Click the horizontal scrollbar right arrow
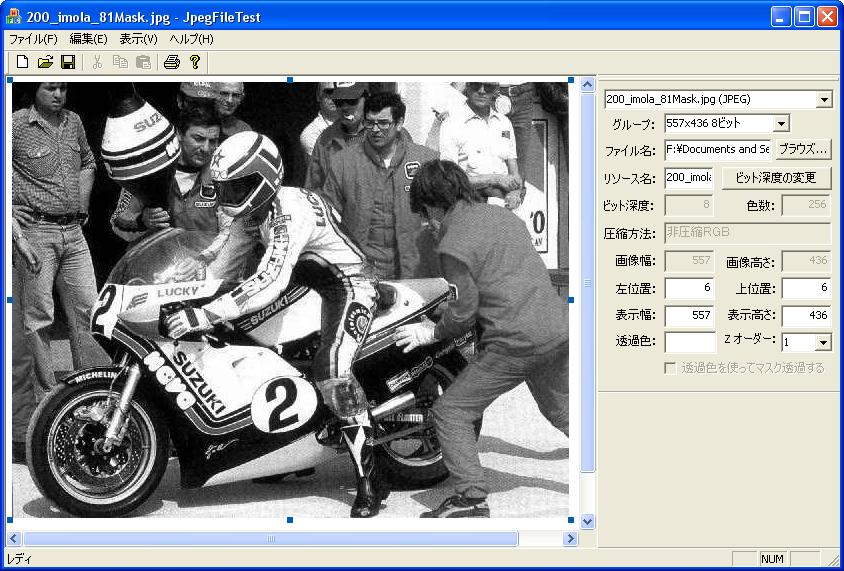844x571 pixels. [570, 538]
